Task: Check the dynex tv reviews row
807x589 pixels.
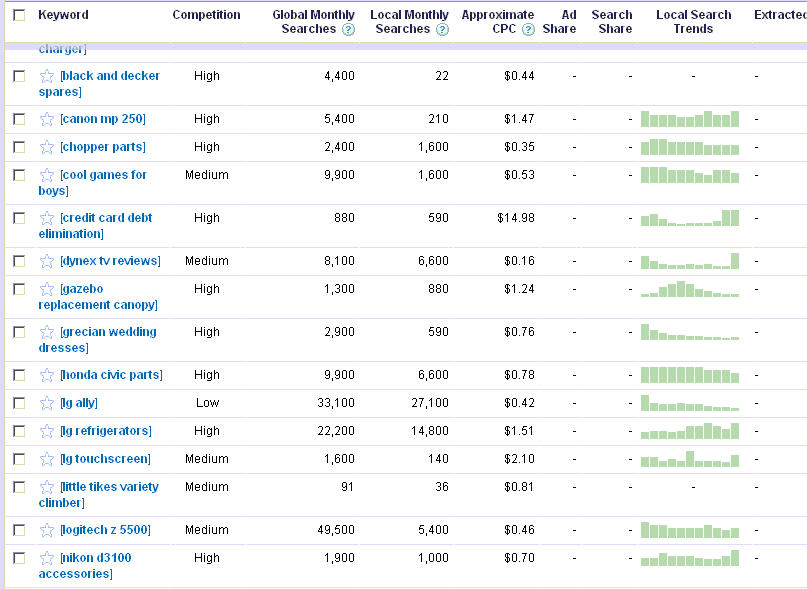Action: (x=19, y=261)
